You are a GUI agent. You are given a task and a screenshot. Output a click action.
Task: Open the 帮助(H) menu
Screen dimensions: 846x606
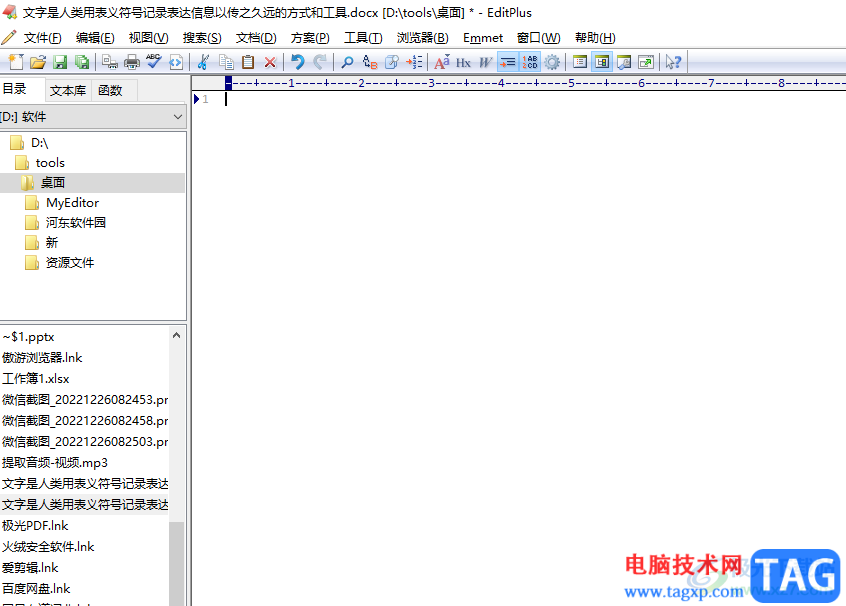pos(595,38)
